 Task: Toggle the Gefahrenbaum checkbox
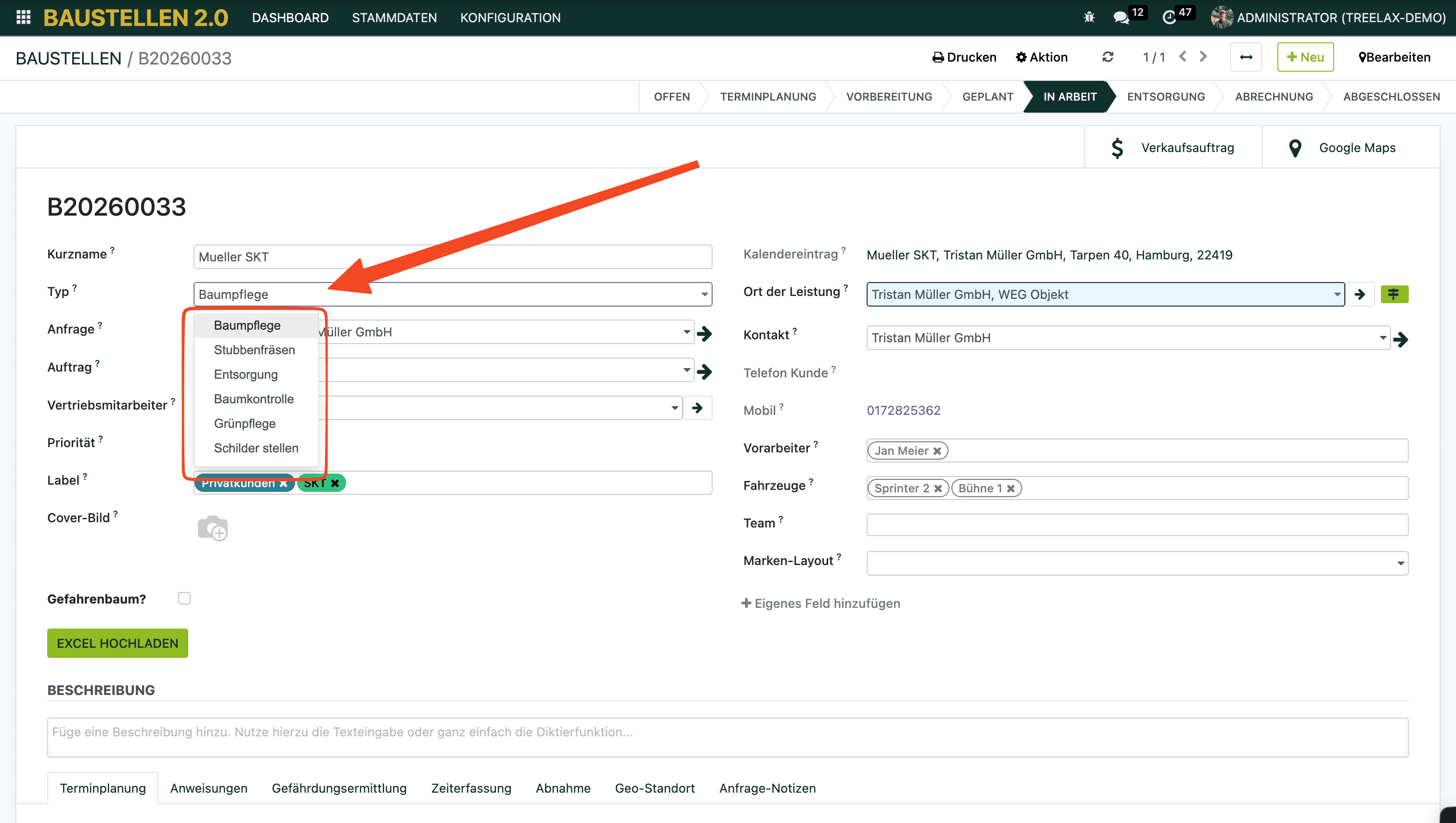tap(184, 598)
